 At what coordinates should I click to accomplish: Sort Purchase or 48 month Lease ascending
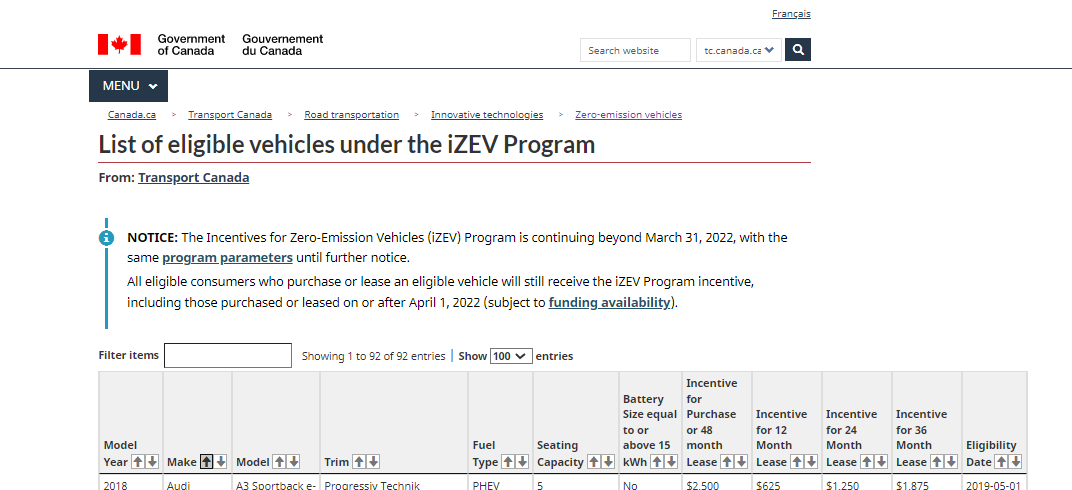727,462
